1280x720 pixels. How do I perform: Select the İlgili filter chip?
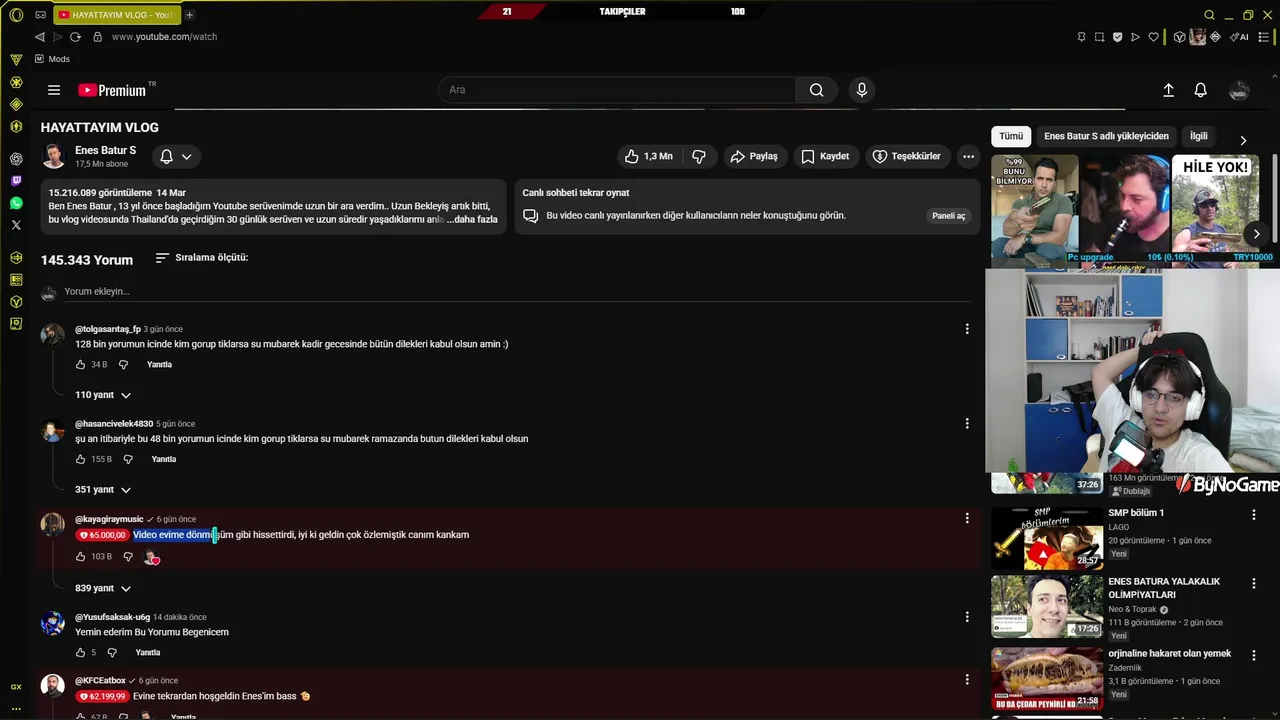(x=1198, y=136)
